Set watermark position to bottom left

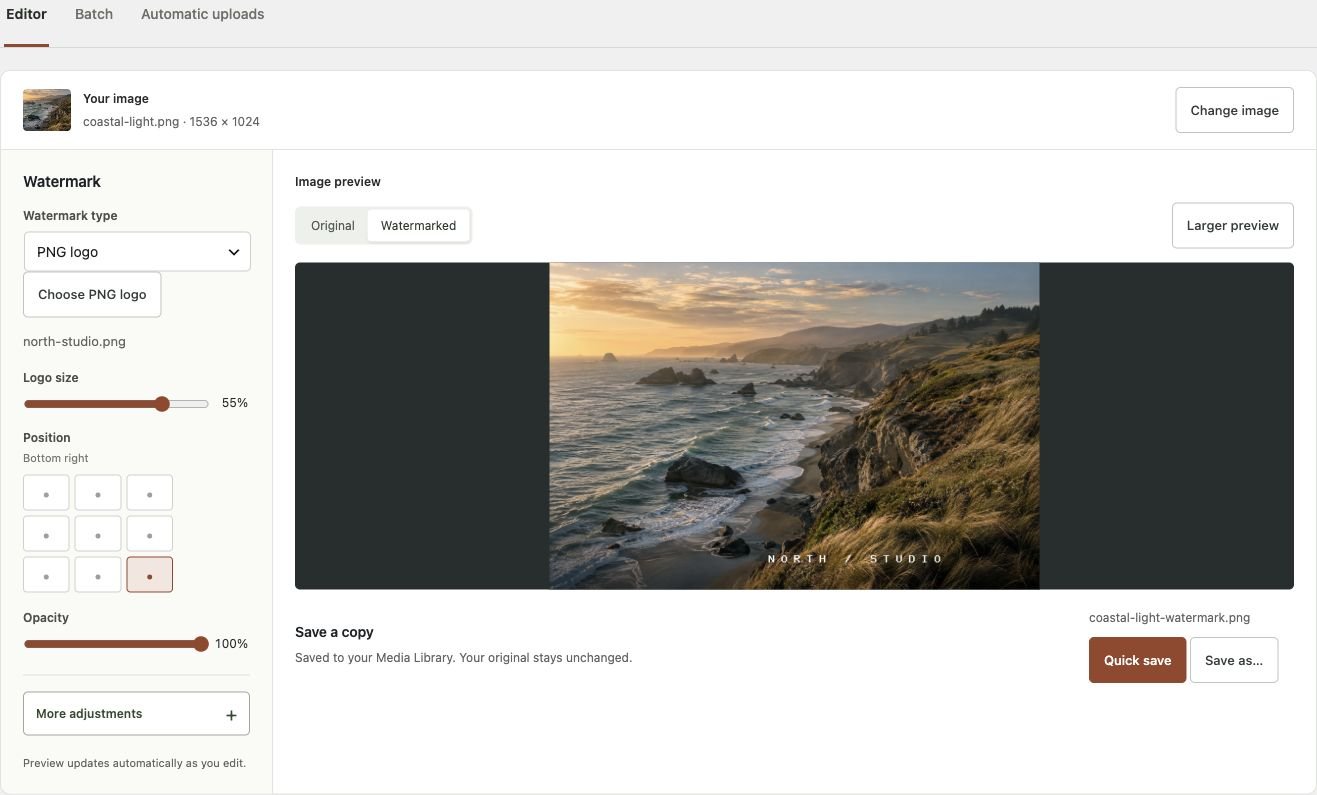46,575
